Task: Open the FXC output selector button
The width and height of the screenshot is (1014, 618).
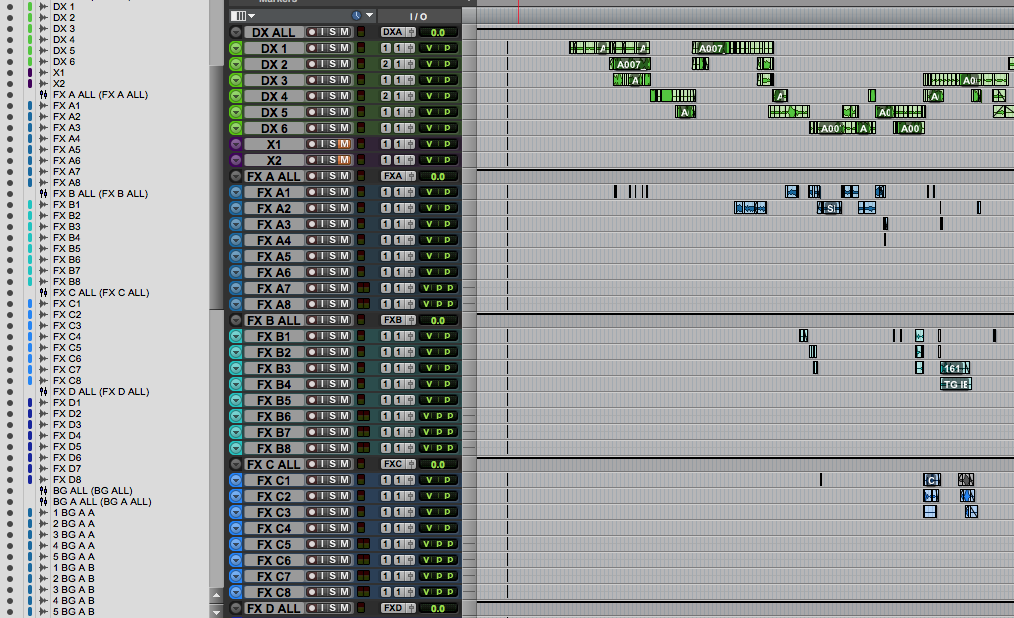Action: click(393, 464)
